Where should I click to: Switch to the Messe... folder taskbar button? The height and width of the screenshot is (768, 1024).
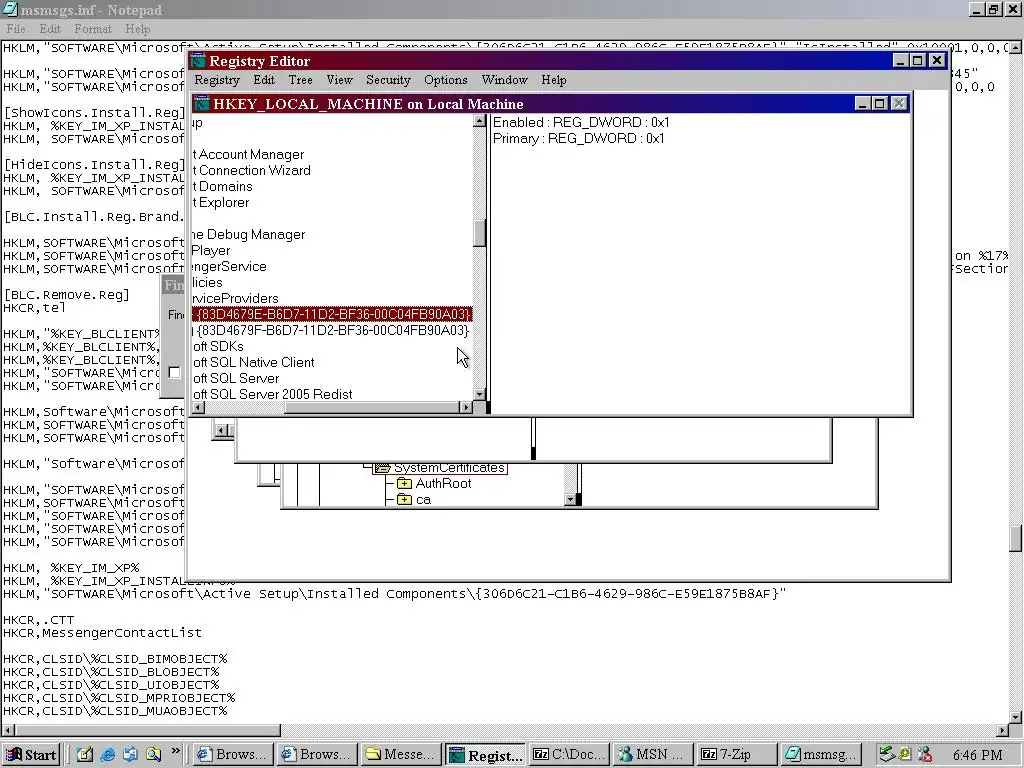pos(400,755)
